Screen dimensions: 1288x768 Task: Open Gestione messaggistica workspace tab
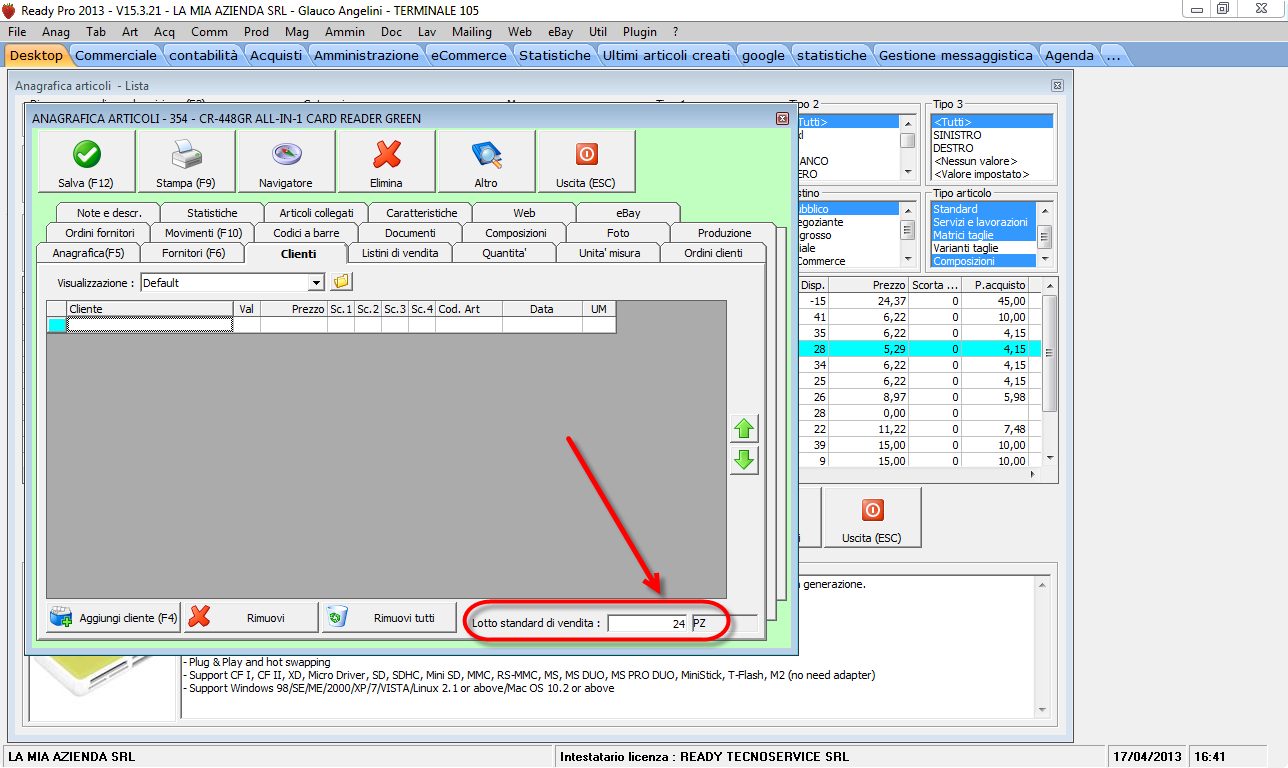click(956, 55)
